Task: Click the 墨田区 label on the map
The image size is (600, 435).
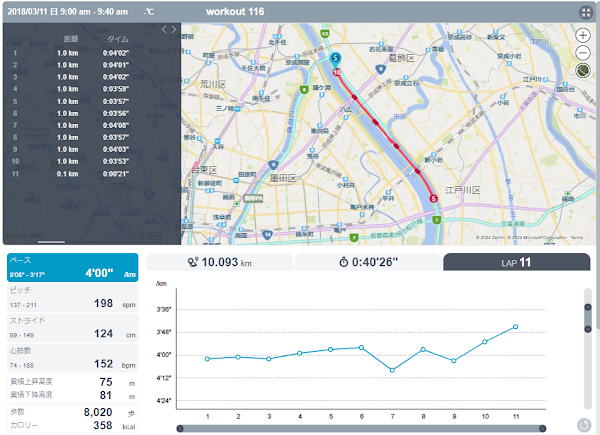Action: pyautogui.click(x=283, y=178)
